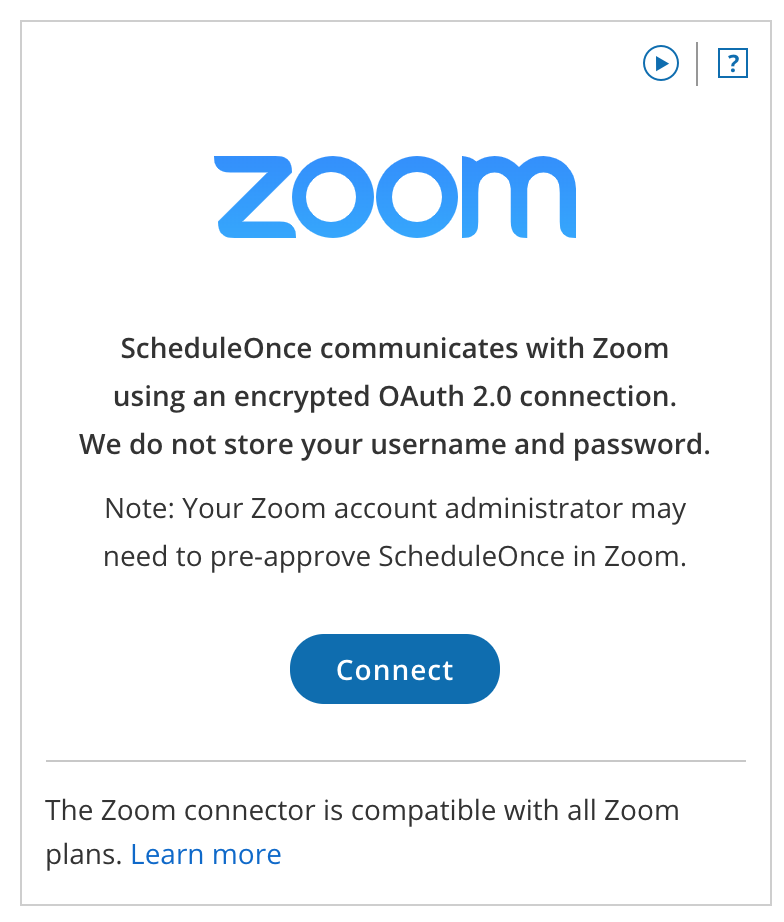The height and width of the screenshot is (922, 784).
Task: Click the letter Z in the Zoom logo
Action: (x=255, y=197)
